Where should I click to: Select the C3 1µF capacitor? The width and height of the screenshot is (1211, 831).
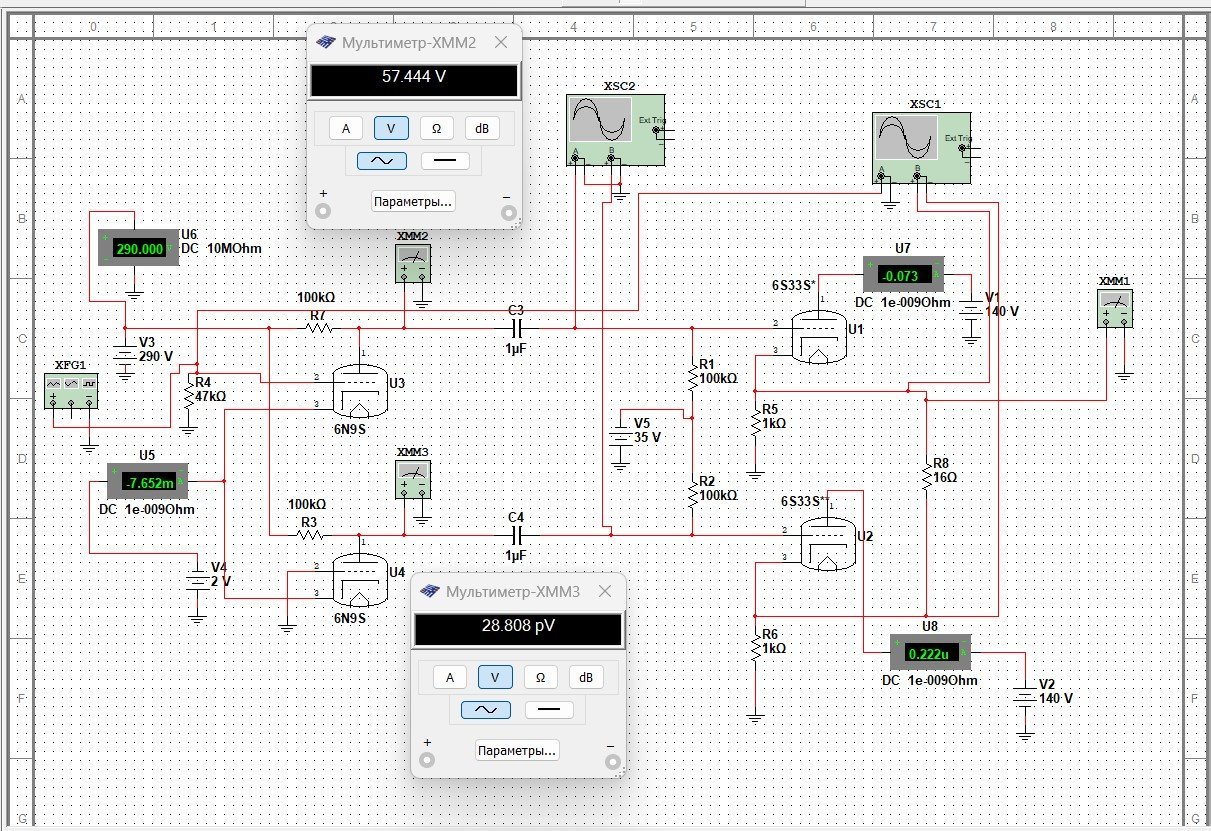[517, 328]
